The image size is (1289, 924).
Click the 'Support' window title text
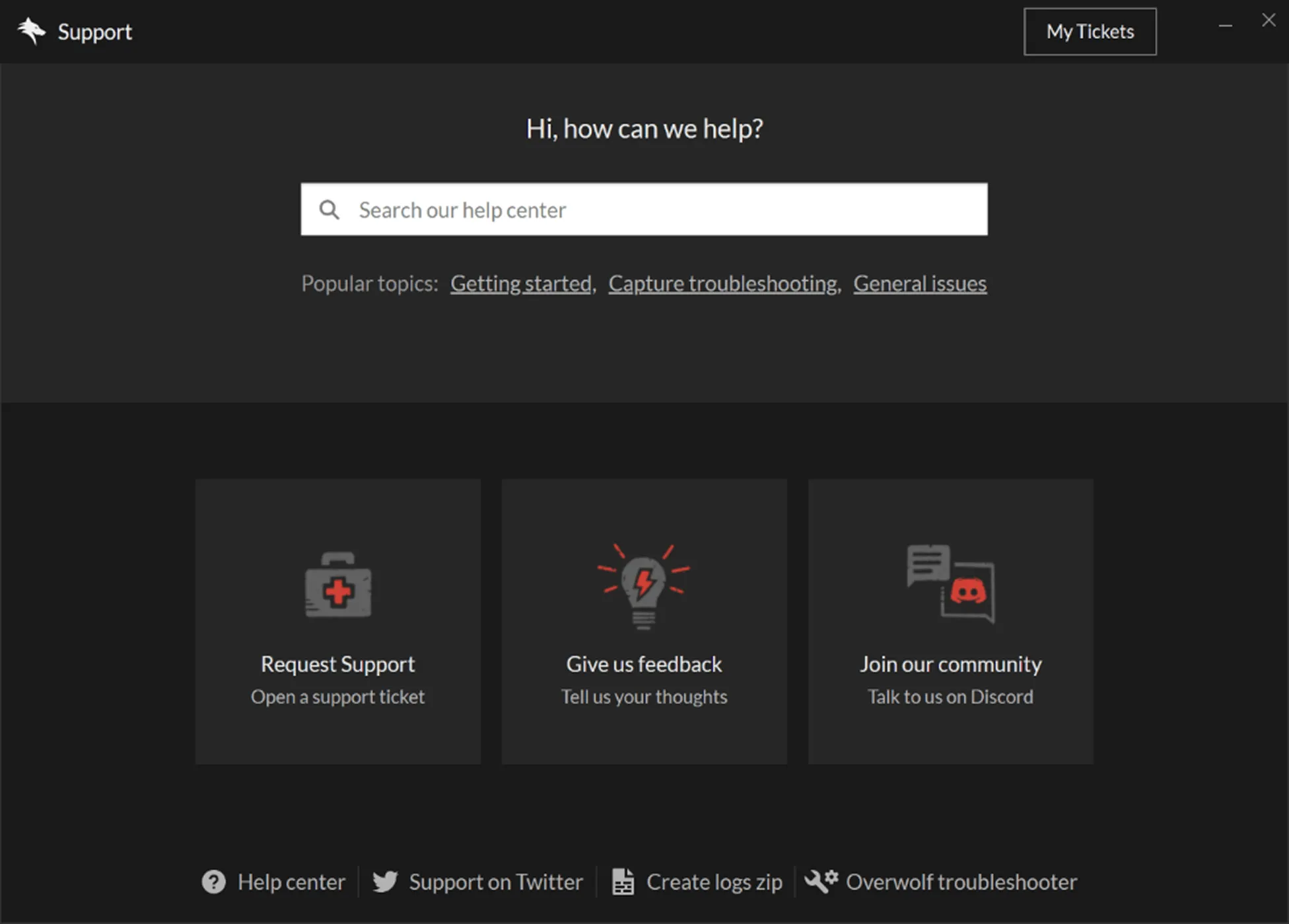[95, 32]
